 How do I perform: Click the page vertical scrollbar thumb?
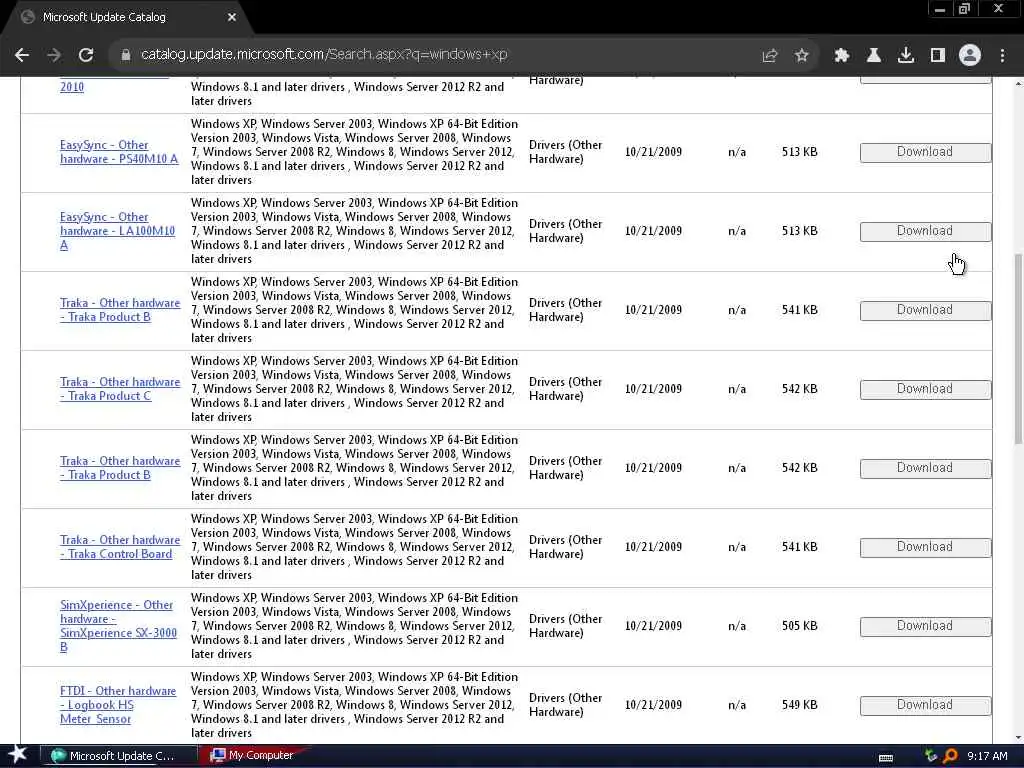tap(1018, 349)
